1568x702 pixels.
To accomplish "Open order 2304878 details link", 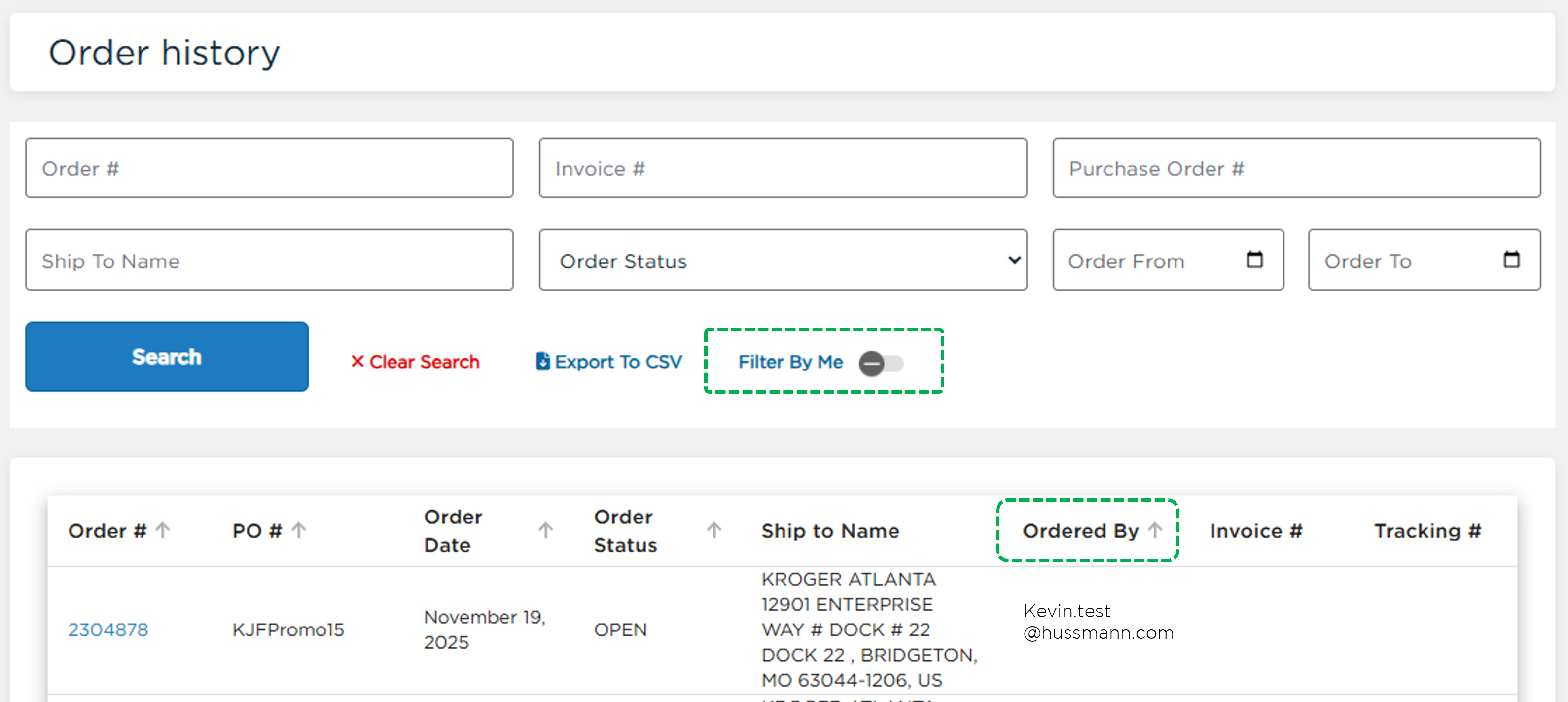I will tap(108, 629).
